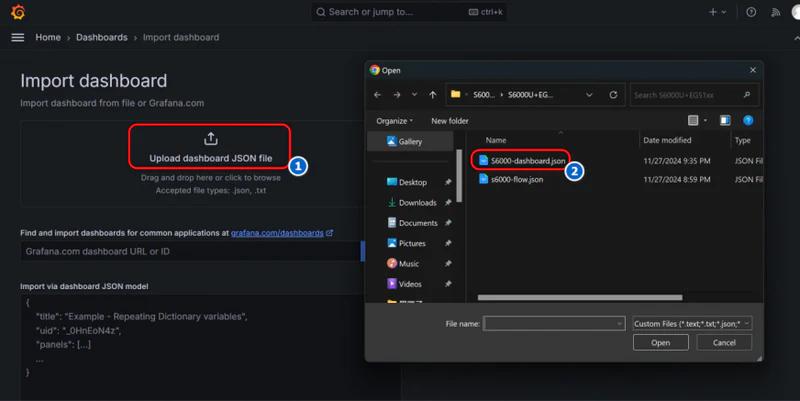
Task: Click Cancel in Open dialog
Action: [x=724, y=343]
